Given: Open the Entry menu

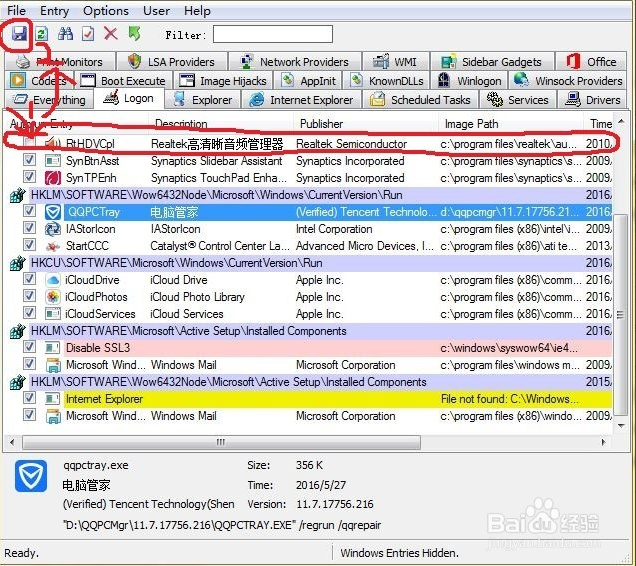Looking at the screenshot, I should 54,11.
